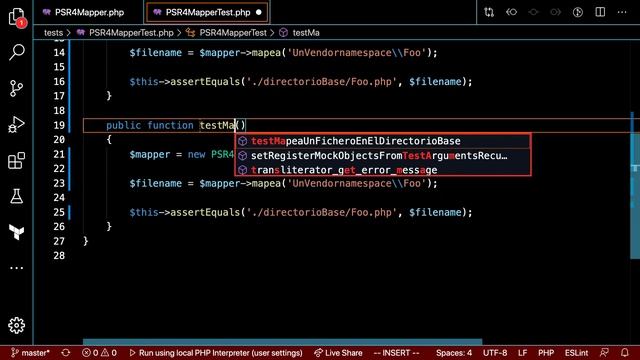The height and width of the screenshot is (360, 640).
Task: Click assertEquals call on line 16
Action: (205, 82)
